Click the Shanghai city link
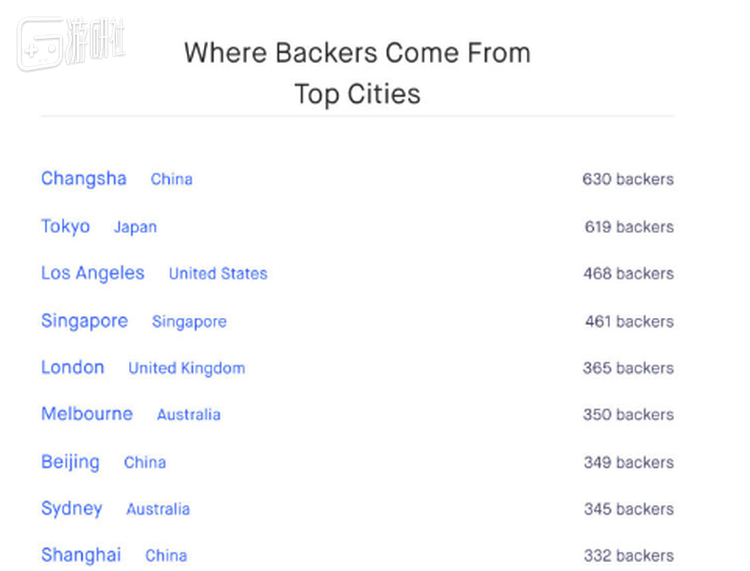The width and height of the screenshot is (750, 571). [x=81, y=555]
